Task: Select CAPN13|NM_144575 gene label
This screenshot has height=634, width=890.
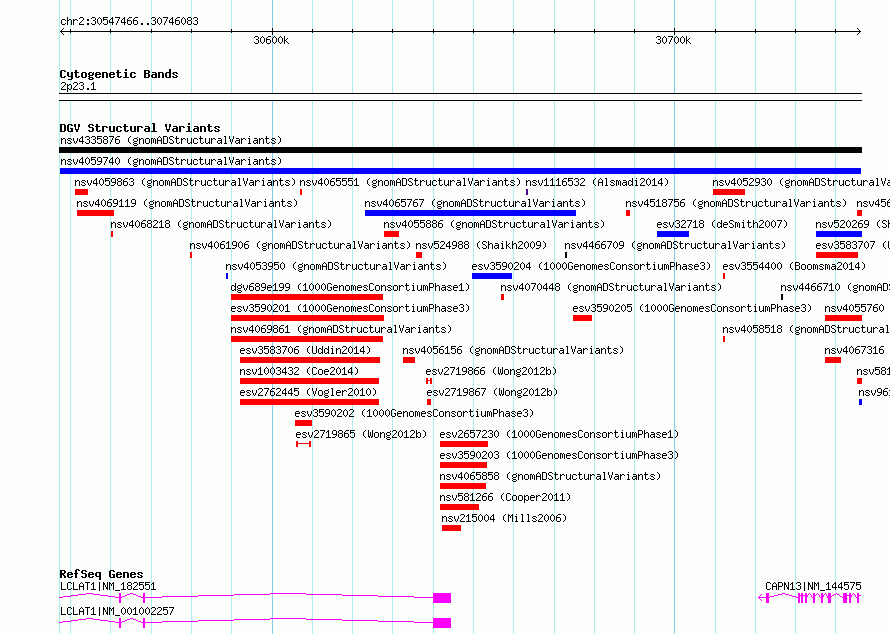Action: pos(813,586)
